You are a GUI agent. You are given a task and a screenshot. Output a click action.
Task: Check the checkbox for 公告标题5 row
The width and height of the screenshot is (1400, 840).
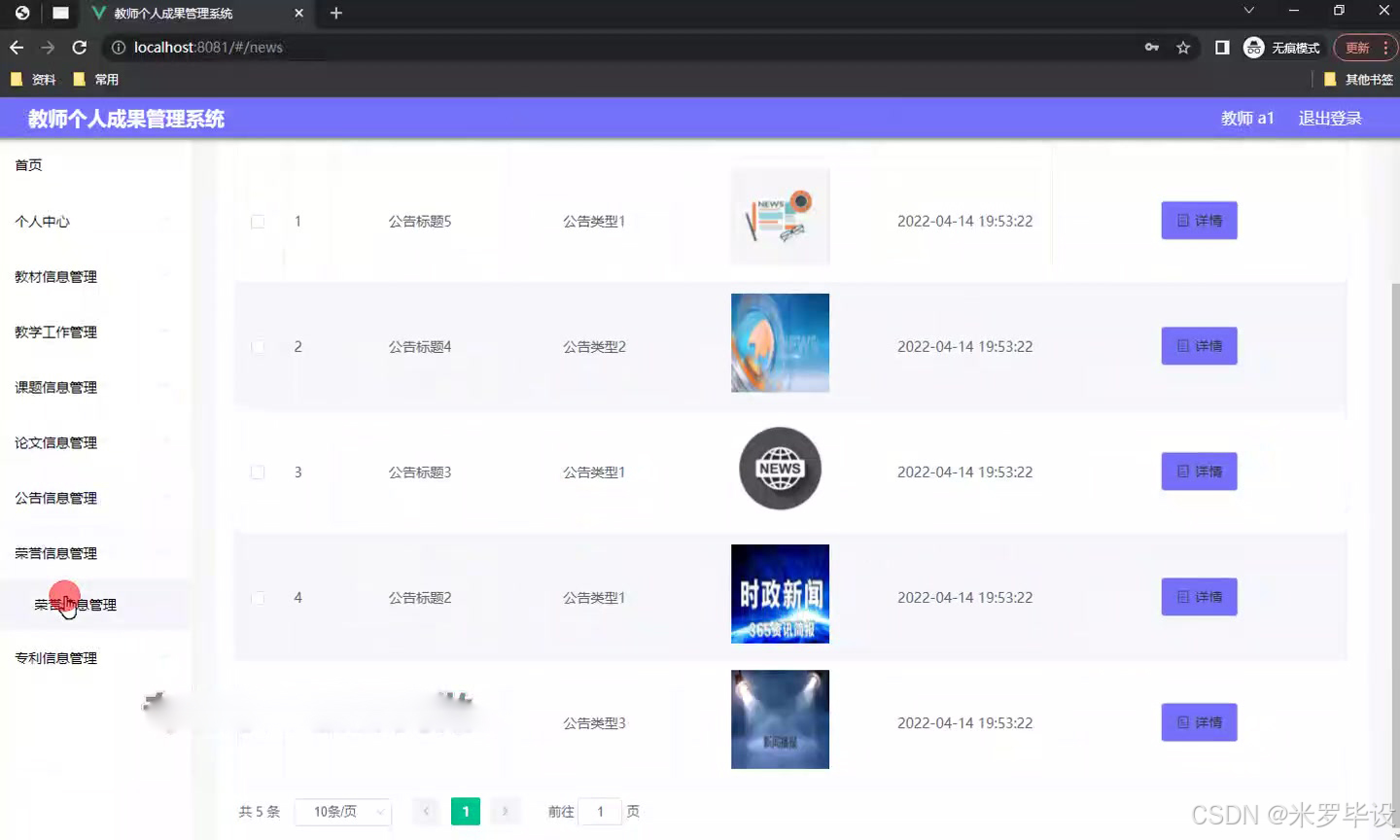[x=258, y=221]
